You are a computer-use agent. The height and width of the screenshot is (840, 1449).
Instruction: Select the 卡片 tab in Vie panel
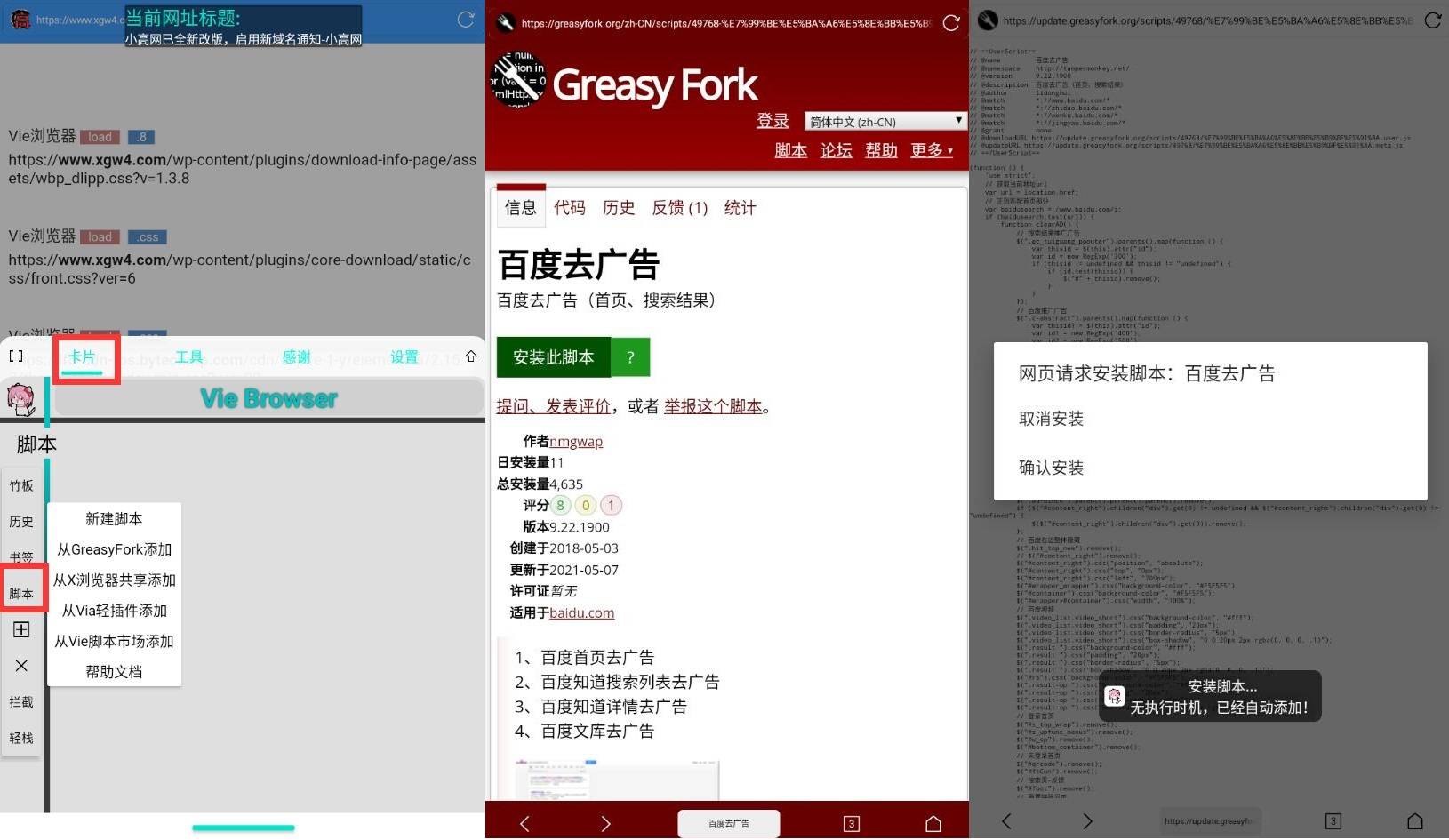tap(82, 357)
